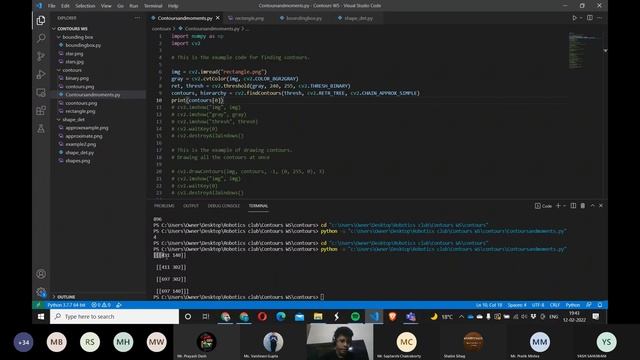Open the Edit menu
640x360 pixels.
click(x=65, y=6)
